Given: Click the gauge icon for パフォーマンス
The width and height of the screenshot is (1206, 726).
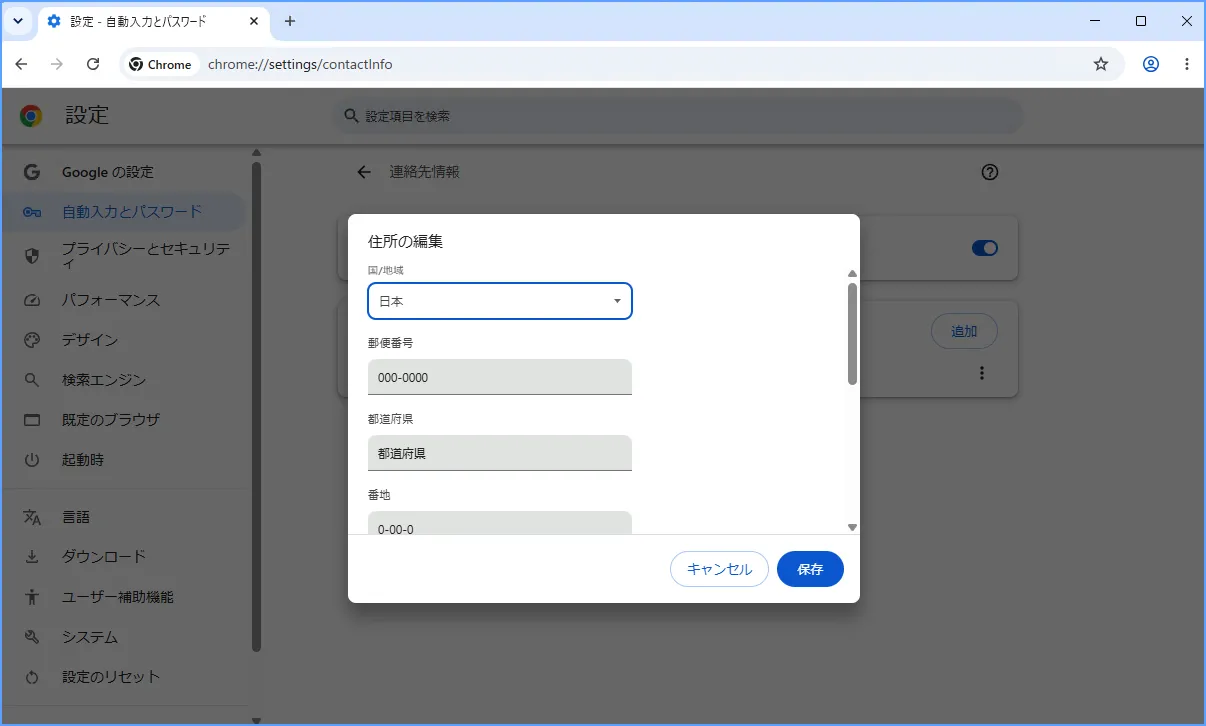Looking at the screenshot, I should click(32, 300).
